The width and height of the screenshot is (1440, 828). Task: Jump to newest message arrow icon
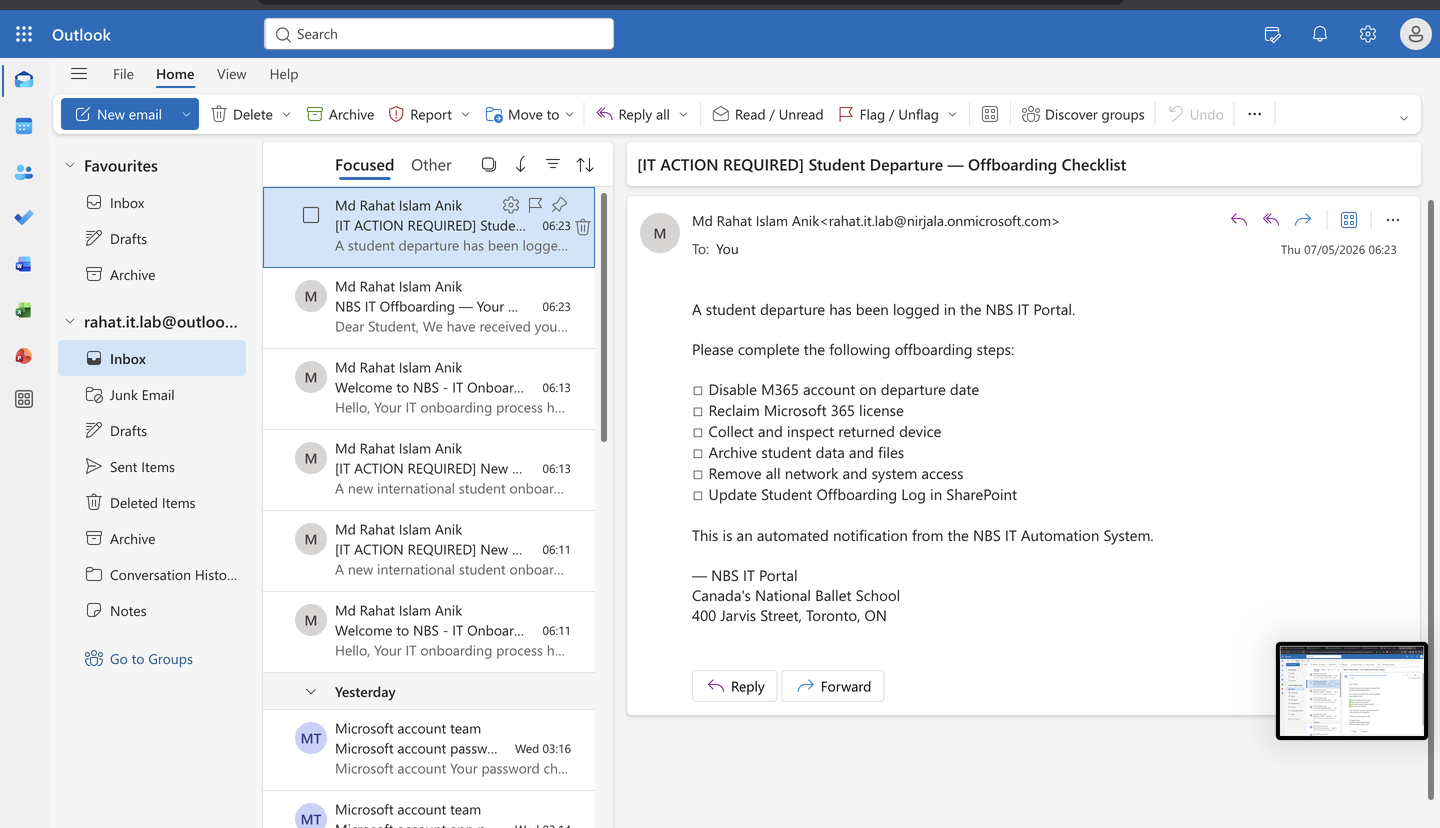tap(520, 164)
